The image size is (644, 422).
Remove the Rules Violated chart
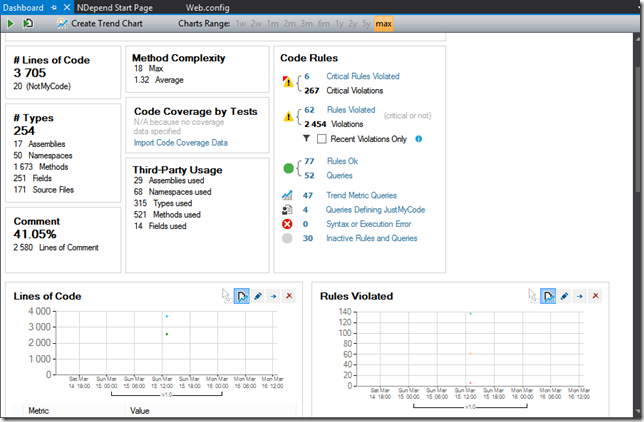[596, 296]
